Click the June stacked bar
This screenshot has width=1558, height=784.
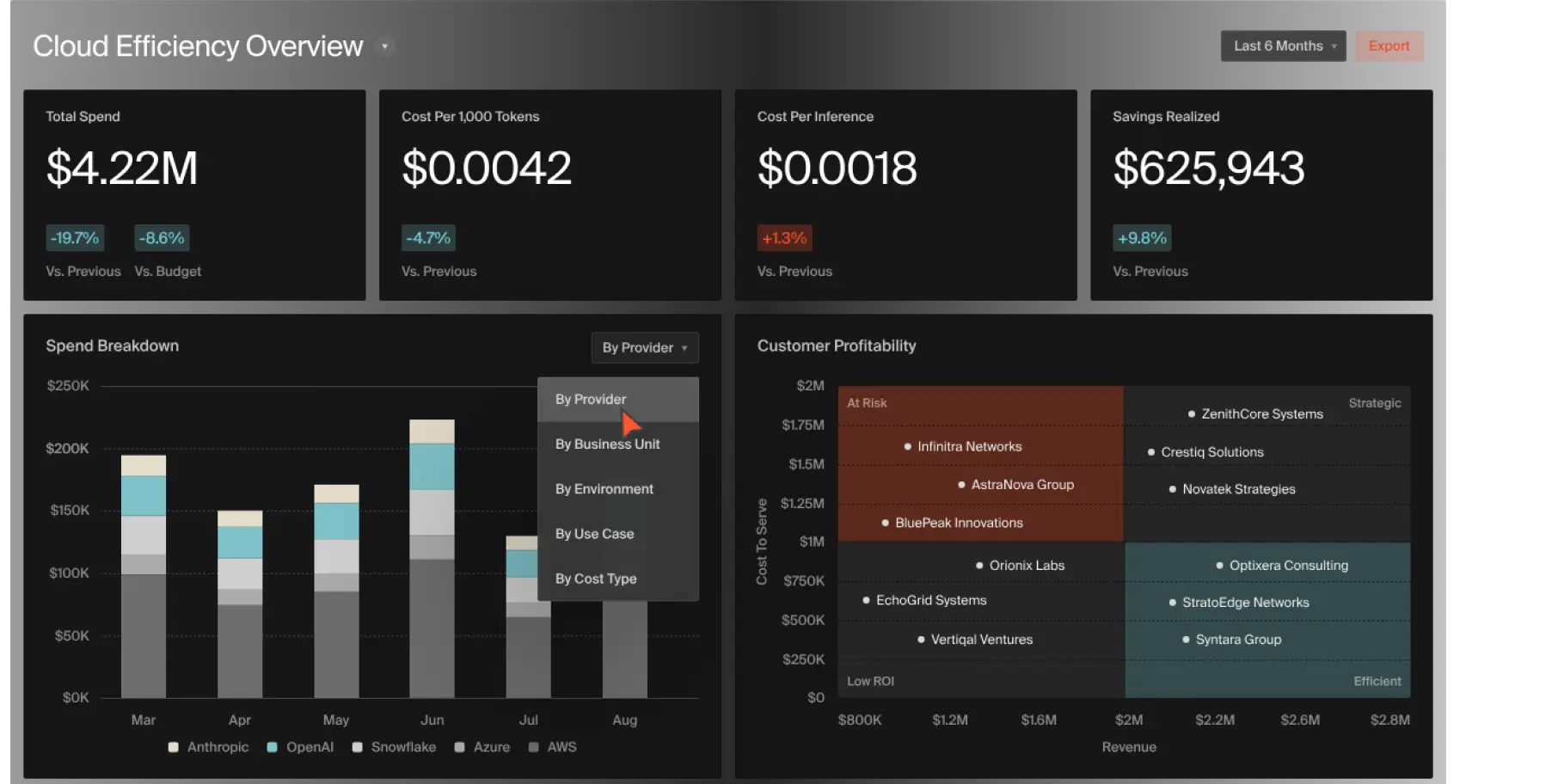coord(432,559)
